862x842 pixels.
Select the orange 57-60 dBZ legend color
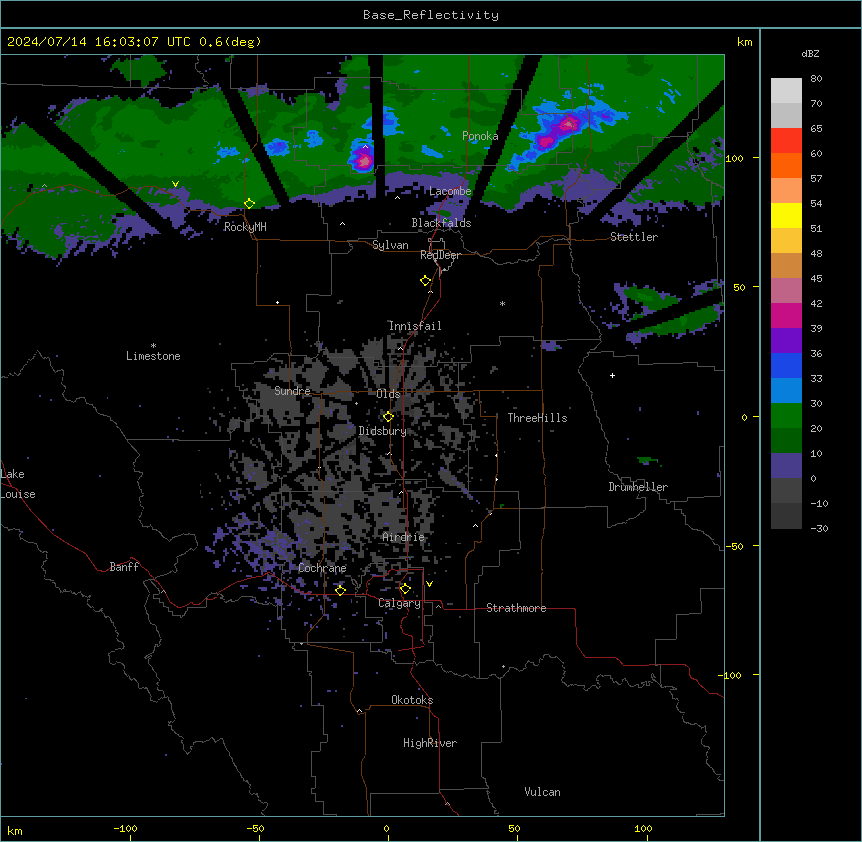(x=786, y=165)
